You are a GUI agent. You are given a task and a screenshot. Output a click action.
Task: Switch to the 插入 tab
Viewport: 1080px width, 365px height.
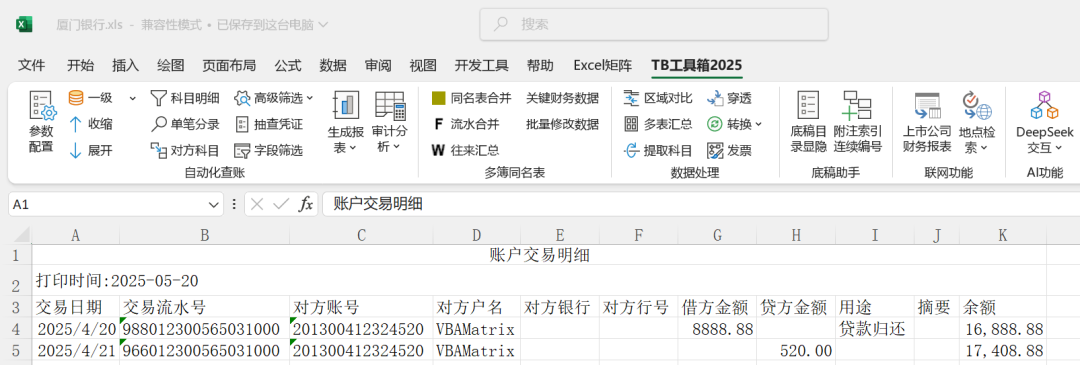tap(125, 66)
